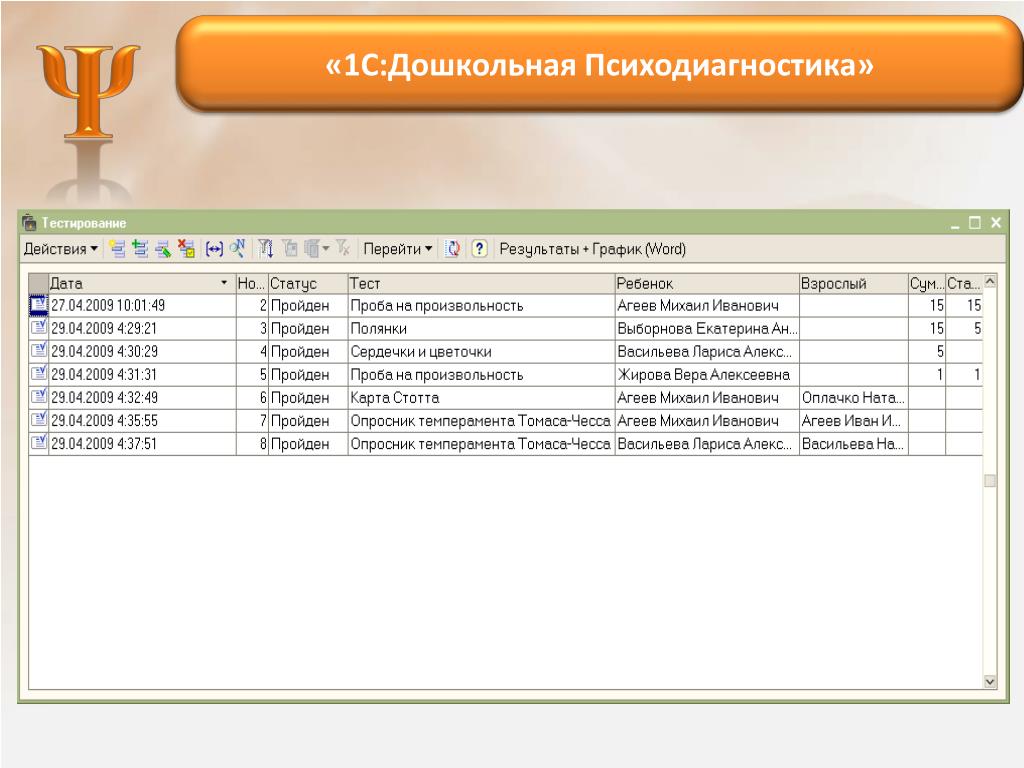Open the Filter history dropdown arrow
Viewport: 1024px width, 768px height.
coord(326,249)
